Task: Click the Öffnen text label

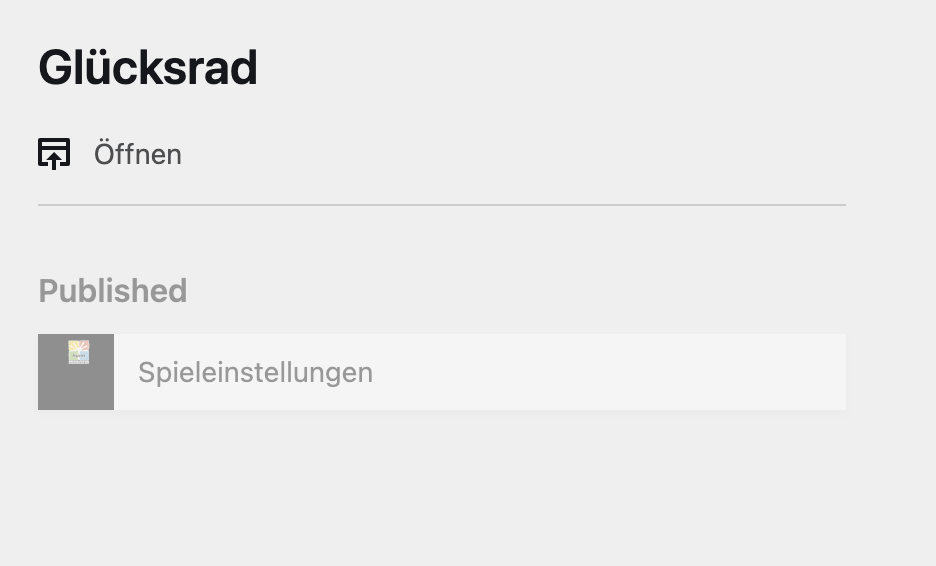Action: [x=138, y=155]
